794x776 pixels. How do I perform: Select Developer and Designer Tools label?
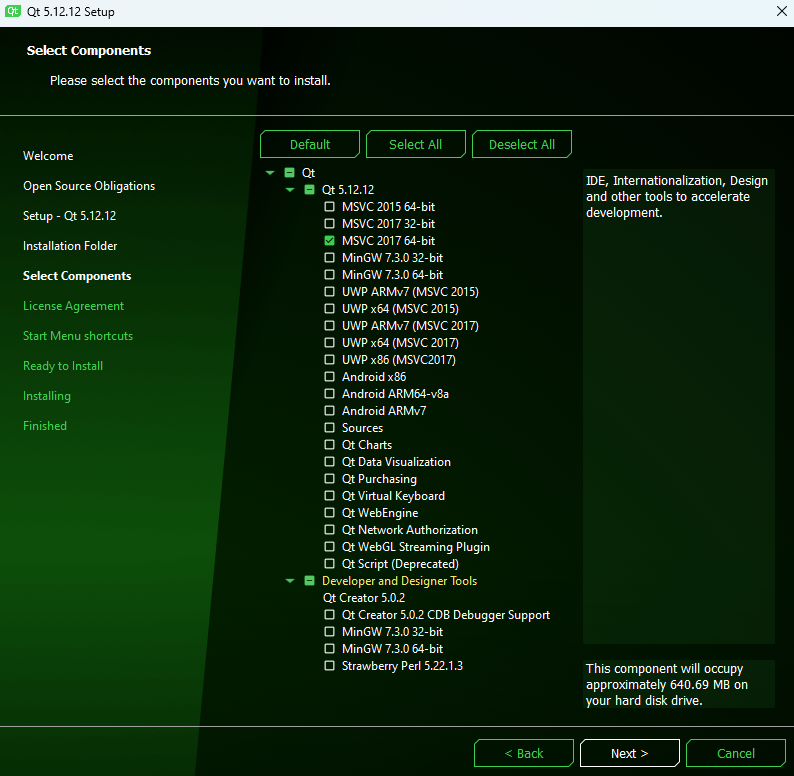(x=400, y=581)
